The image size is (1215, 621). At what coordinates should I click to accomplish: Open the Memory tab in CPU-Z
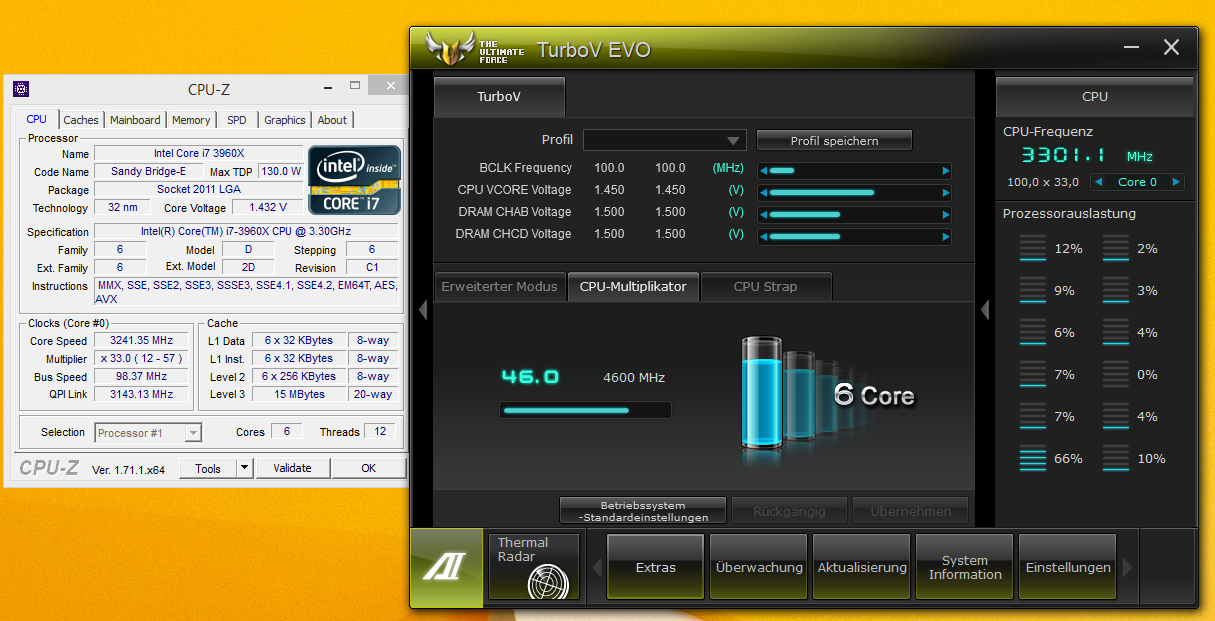[x=191, y=120]
